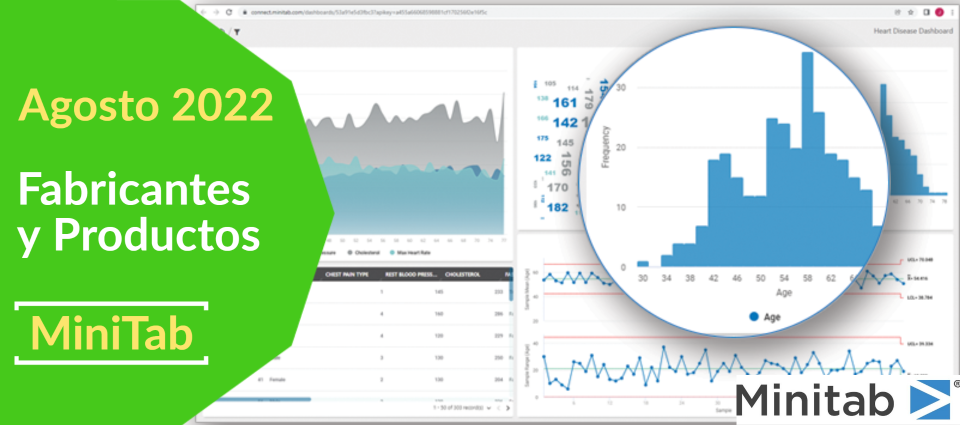Image resolution: width=960 pixels, height=425 pixels.
Task: Click the blood pressure cell 160
Action: pyautogui.click(x=439, y=313)
